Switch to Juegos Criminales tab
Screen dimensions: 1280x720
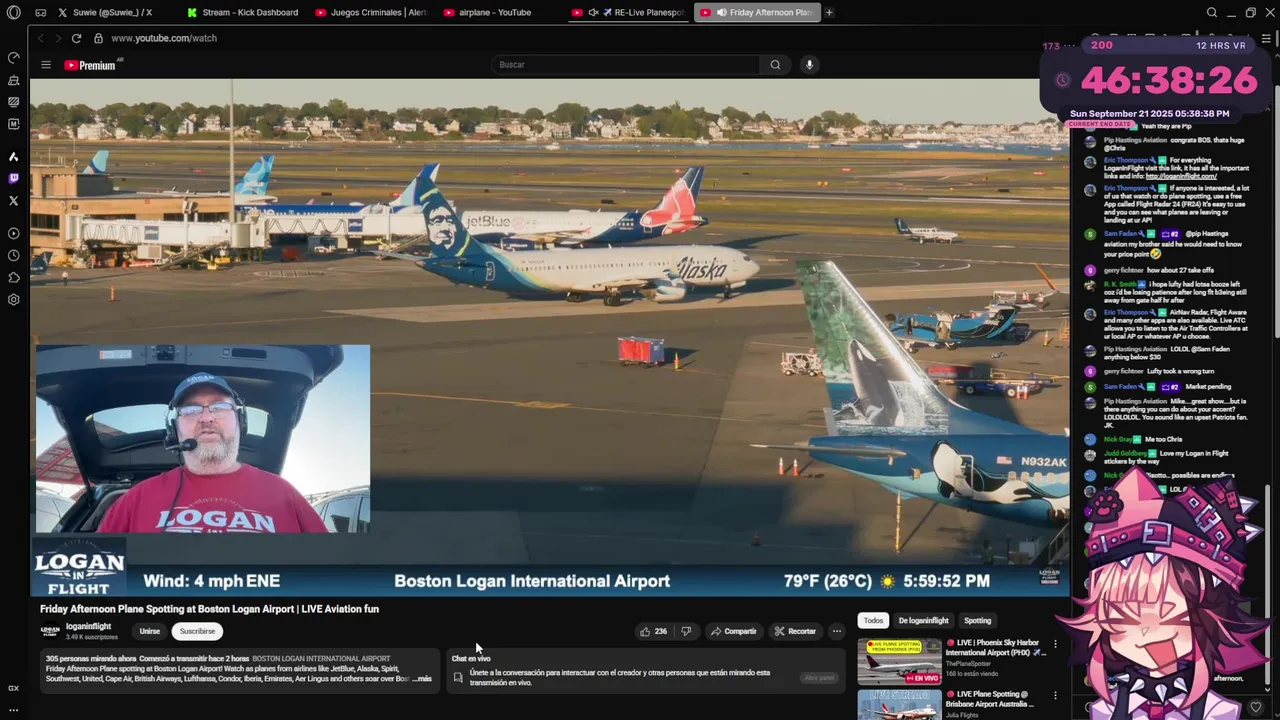[371, 13]
